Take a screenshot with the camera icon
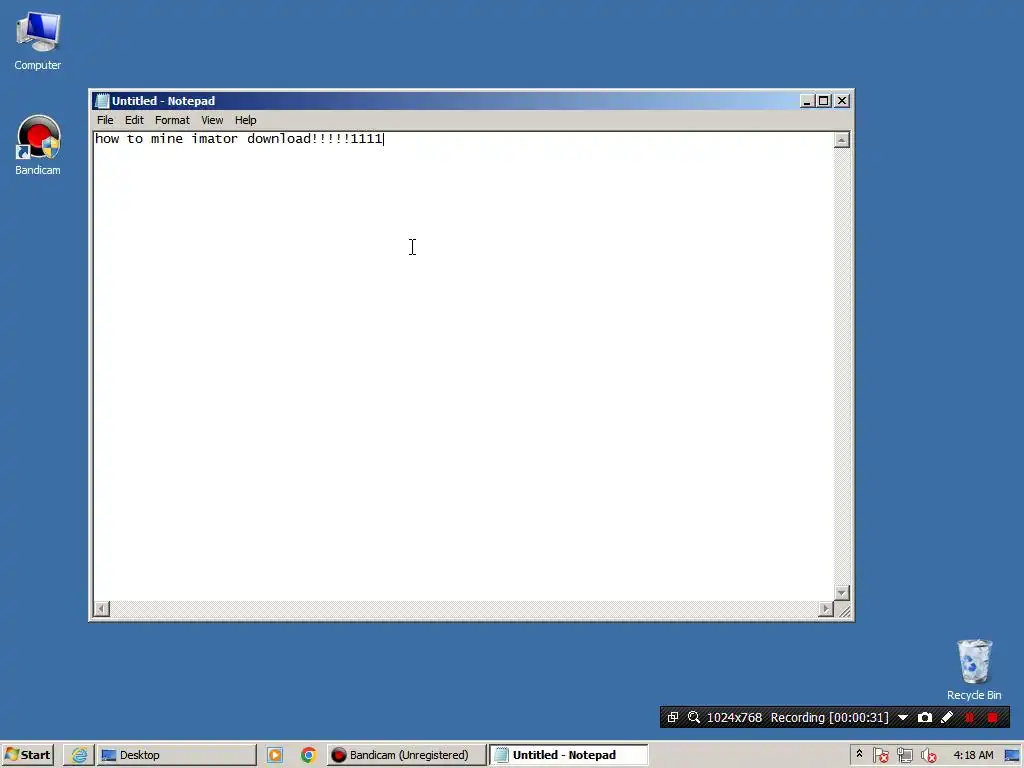The image size is (1024, 768). pos(925,717)
